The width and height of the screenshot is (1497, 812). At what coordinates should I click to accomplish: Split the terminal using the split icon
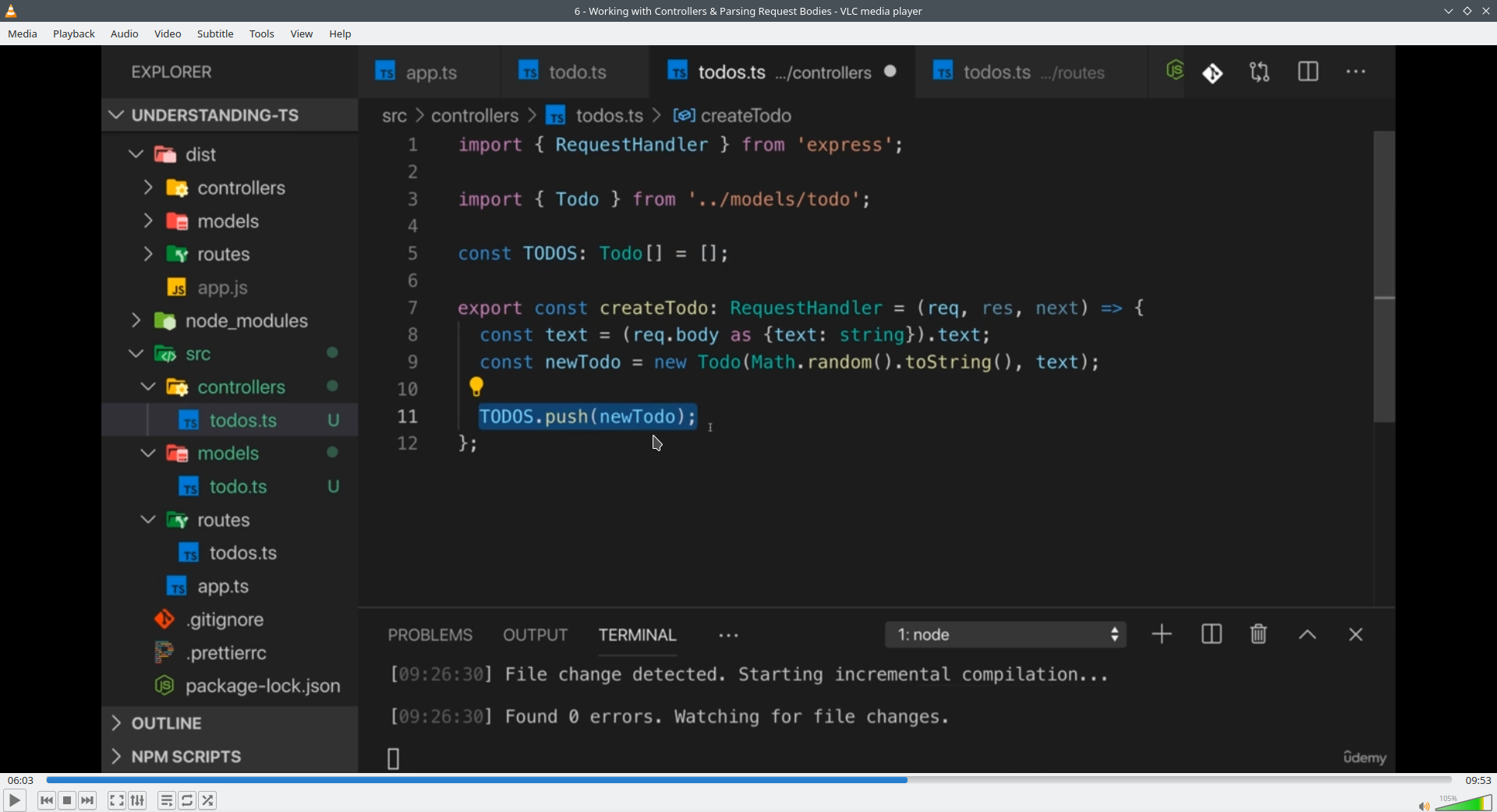coord(1211,634)
